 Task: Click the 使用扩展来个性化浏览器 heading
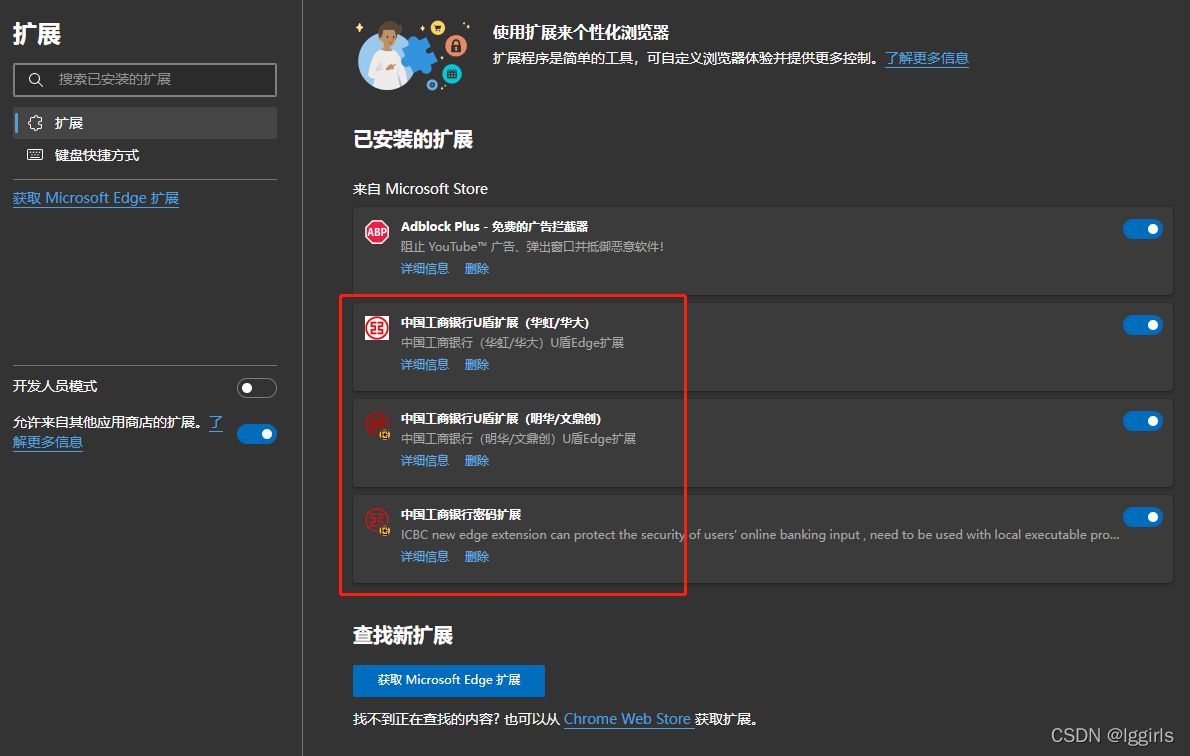click(x=581, y=33)
